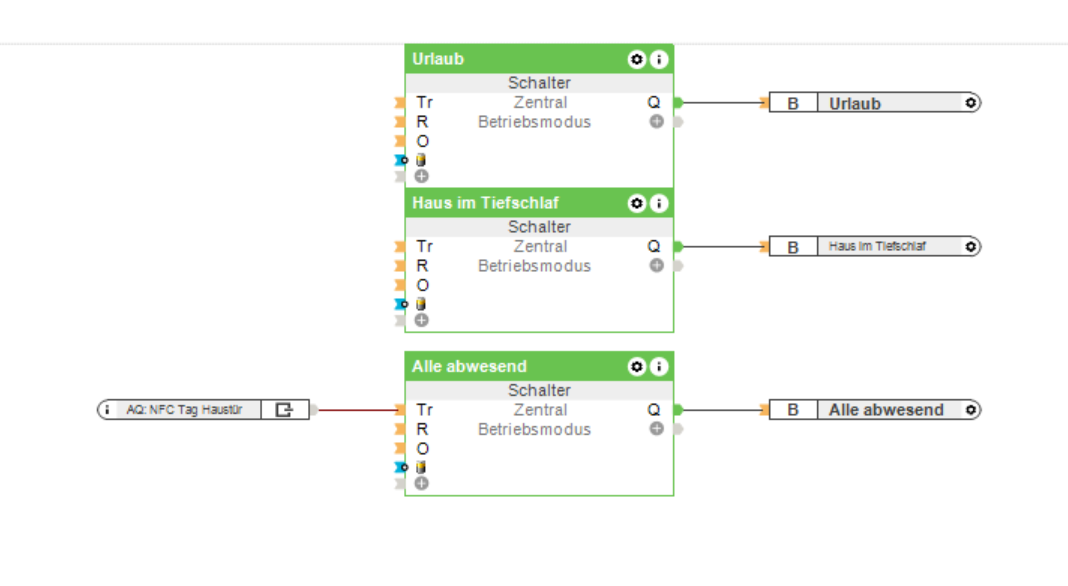Show info for Haus im Tiefschlaf block
Viewport: 1068px width, 586px height.
(x=658, y=204)
